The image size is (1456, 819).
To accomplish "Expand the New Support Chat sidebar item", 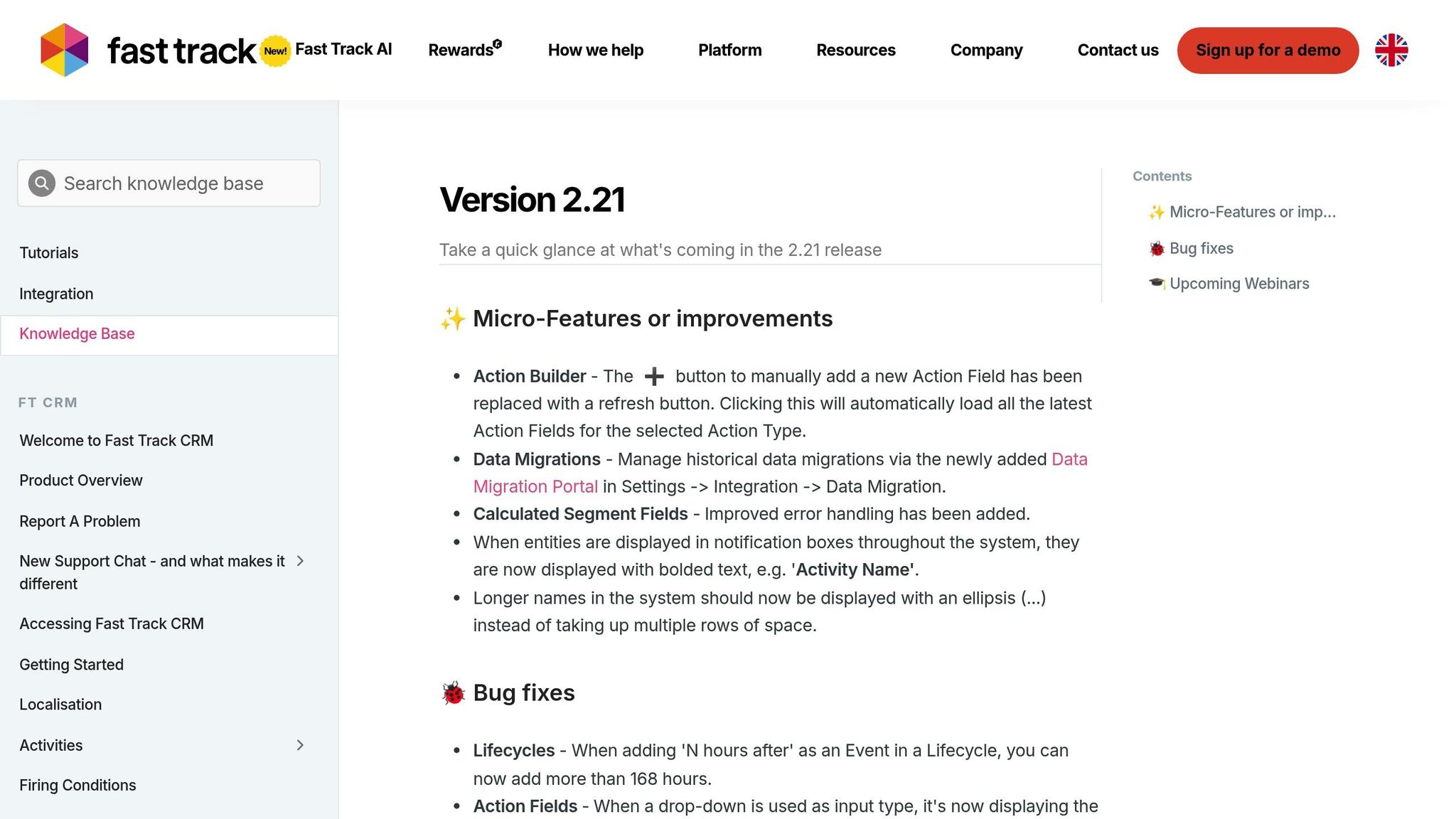I will [x=300, y=562].
